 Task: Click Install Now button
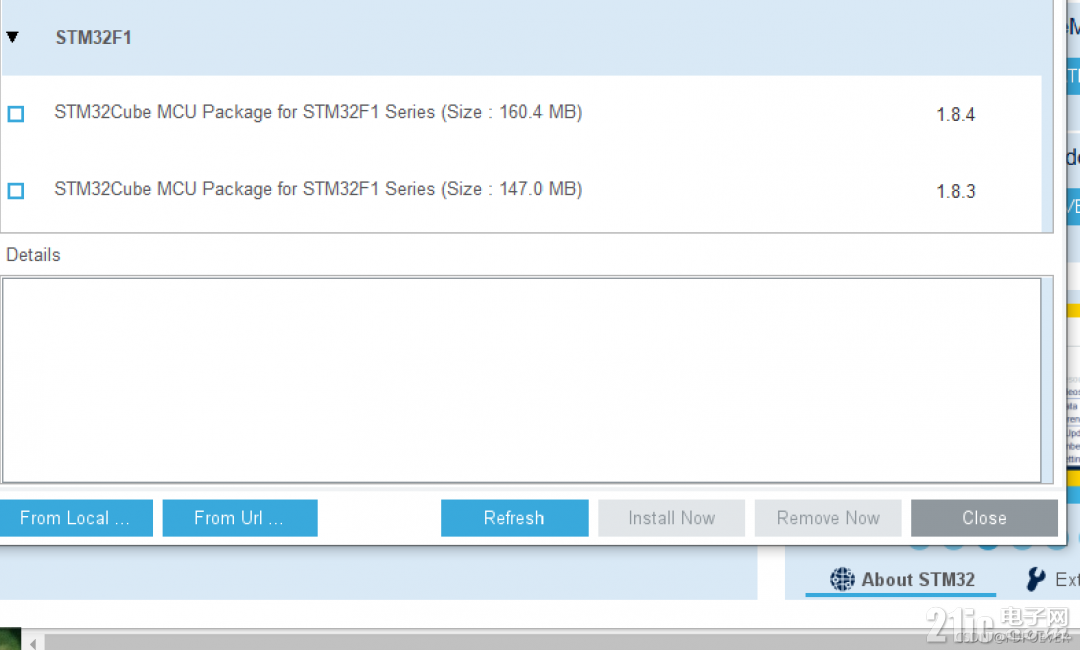(672, 518)
